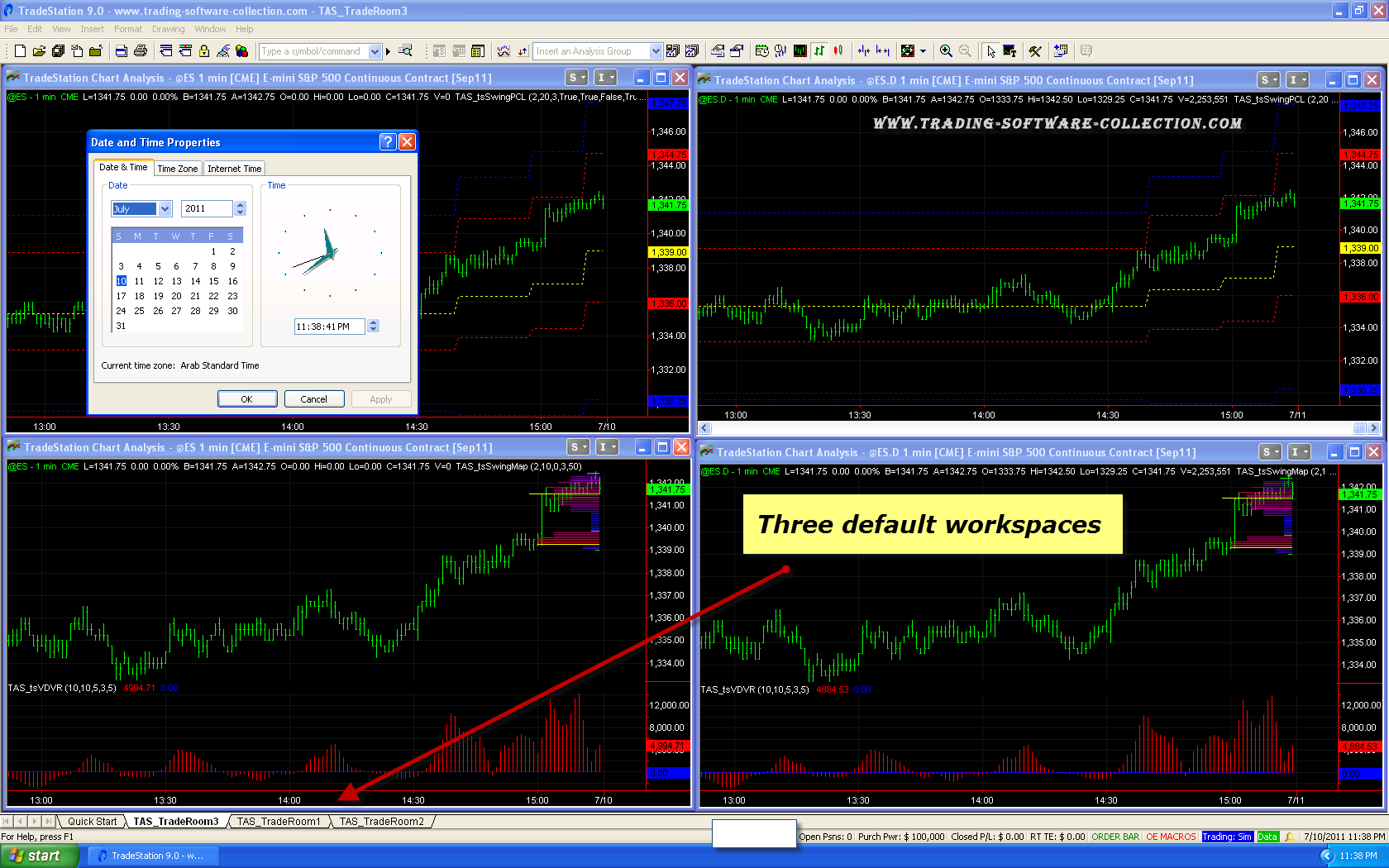Click the New document toolbar icon
Image resolution: width=1389 pixels, height=868 pixels.
coord(20,51)
